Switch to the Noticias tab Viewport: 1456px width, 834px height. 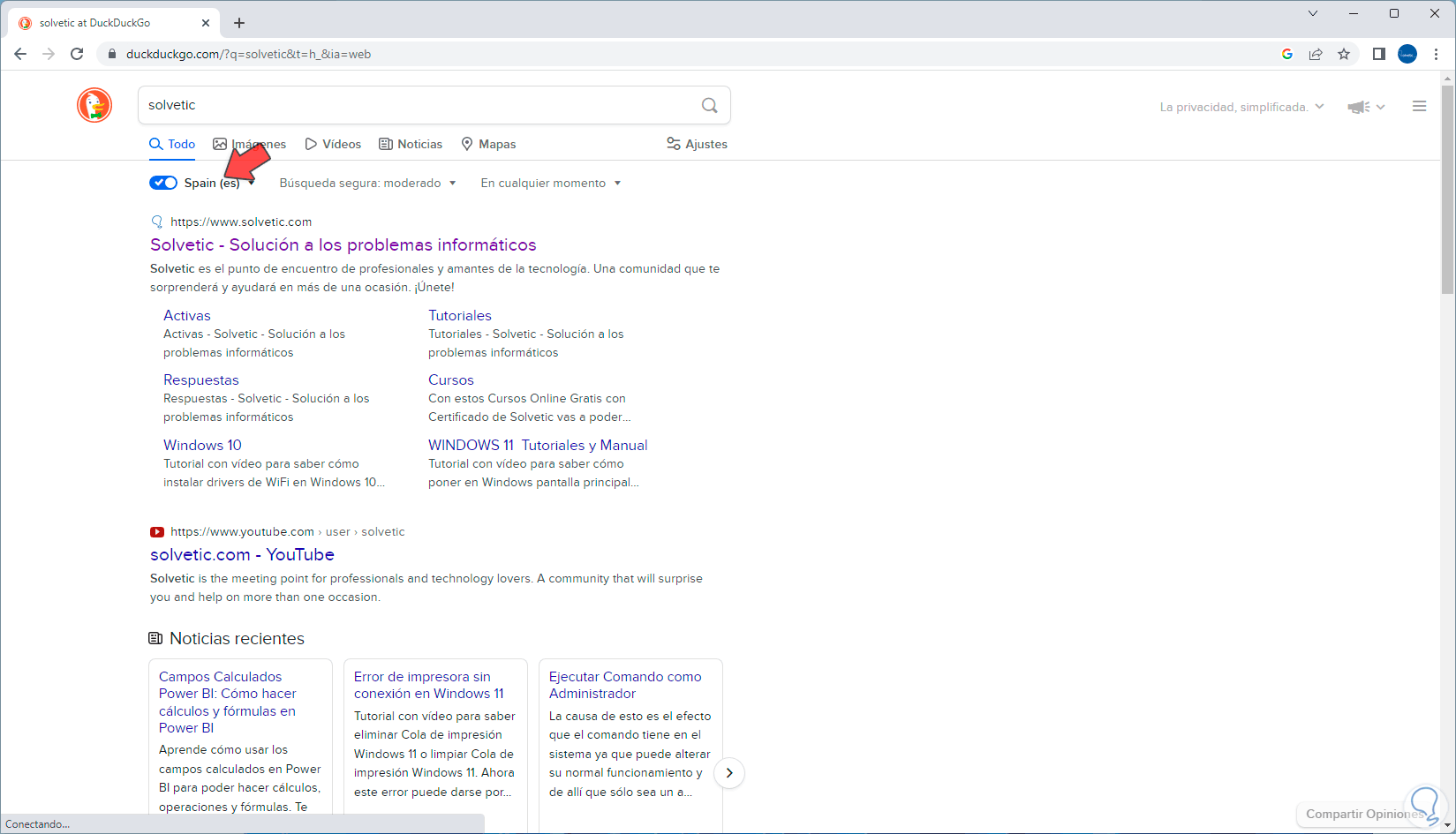click(411, 144)
